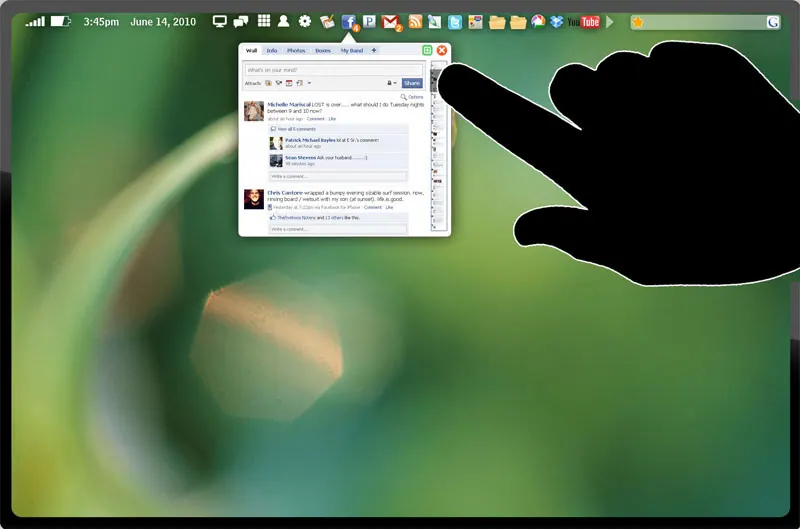Attach a photo using the photo icon
This screenshot has height=529, width=800.
pos(268,83)
